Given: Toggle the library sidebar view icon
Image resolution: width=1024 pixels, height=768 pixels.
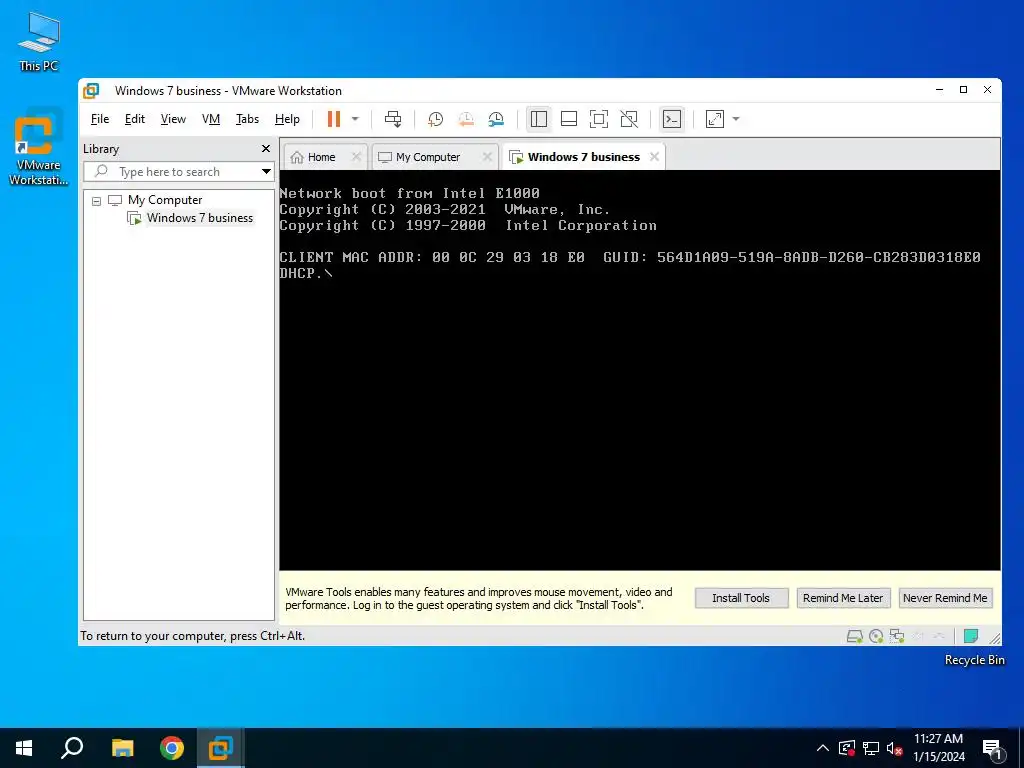Looking at the screenshot, I should tap(539, 119).
